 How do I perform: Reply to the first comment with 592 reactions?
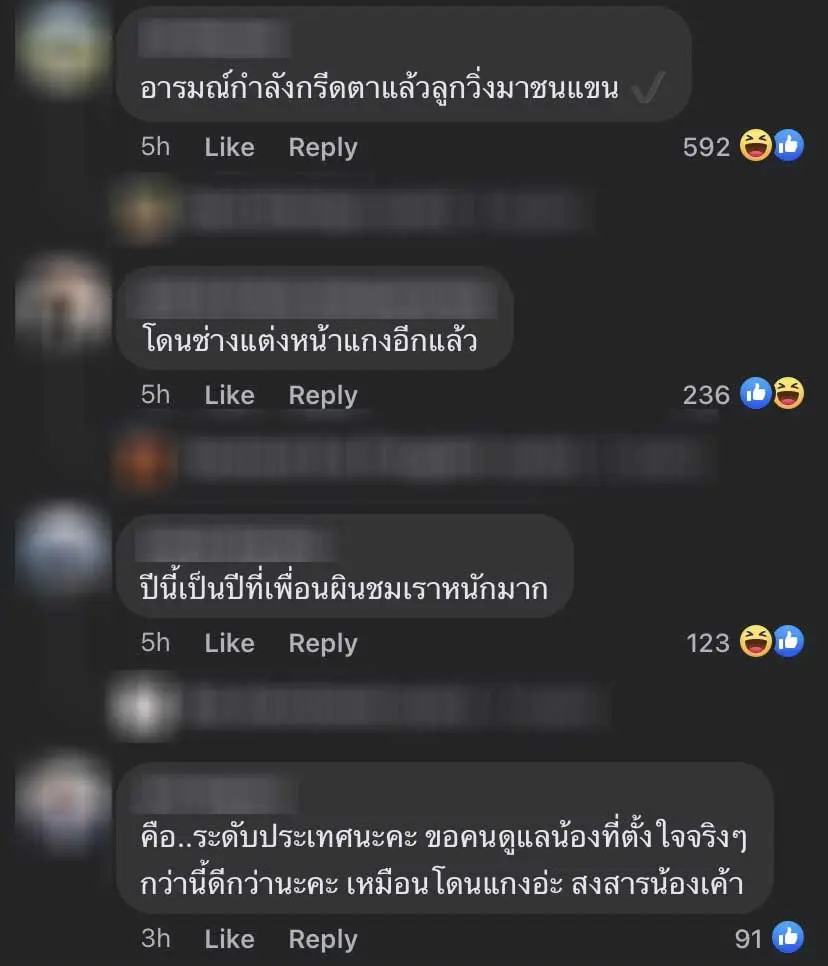(323, 148)
